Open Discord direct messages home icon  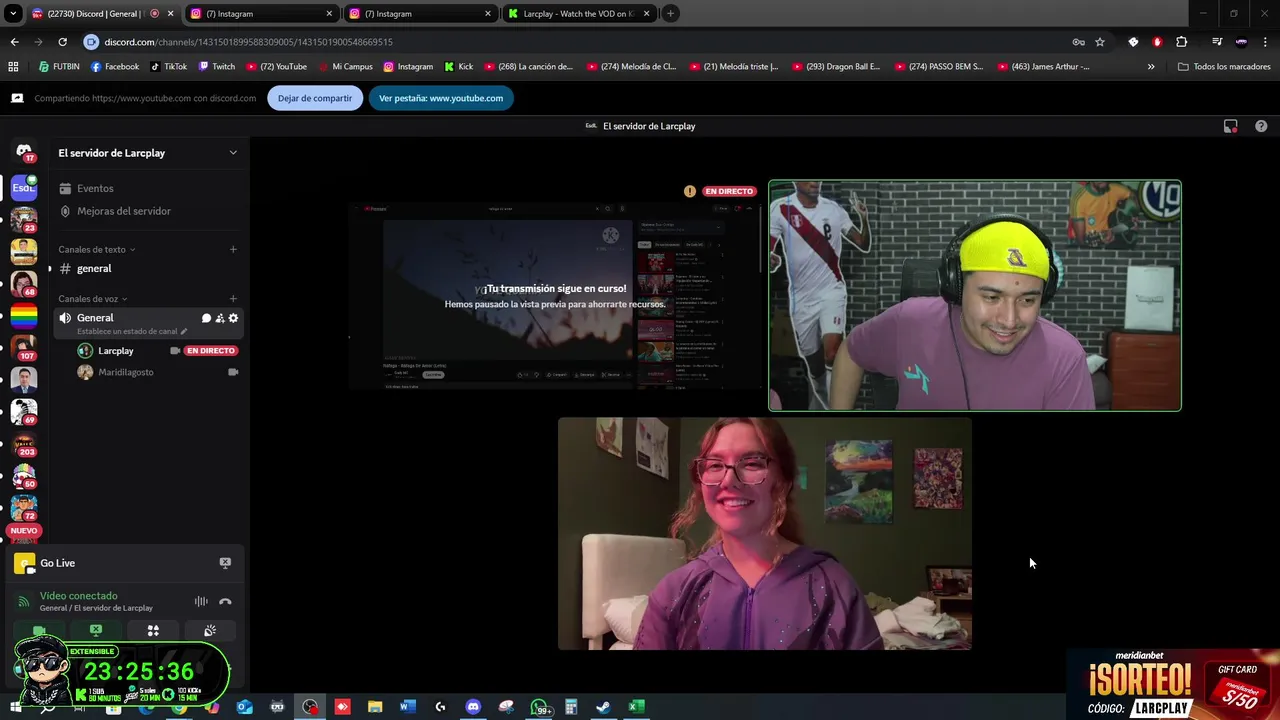point(24,151)
